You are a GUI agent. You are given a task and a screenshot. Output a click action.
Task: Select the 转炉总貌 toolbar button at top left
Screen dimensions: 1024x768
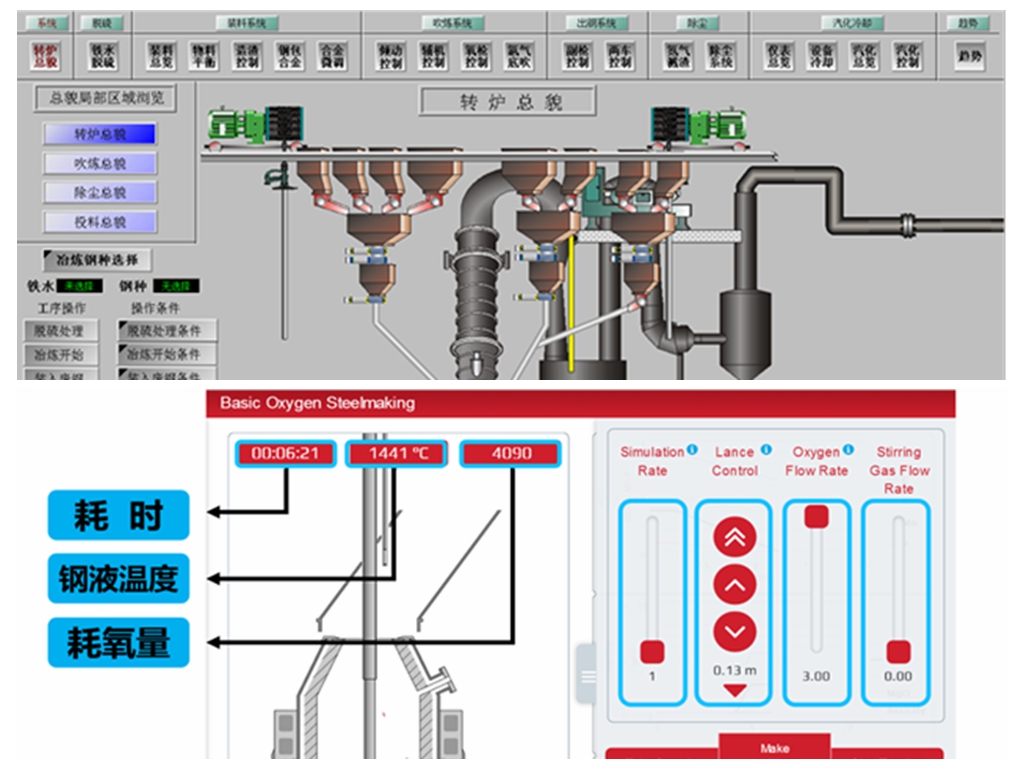coord(45,56)
